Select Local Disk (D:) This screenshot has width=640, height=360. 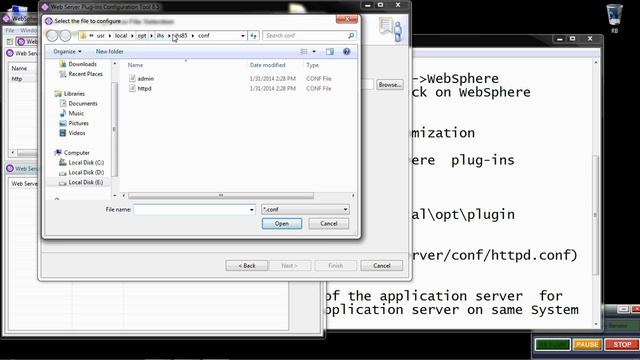point(86,172)
